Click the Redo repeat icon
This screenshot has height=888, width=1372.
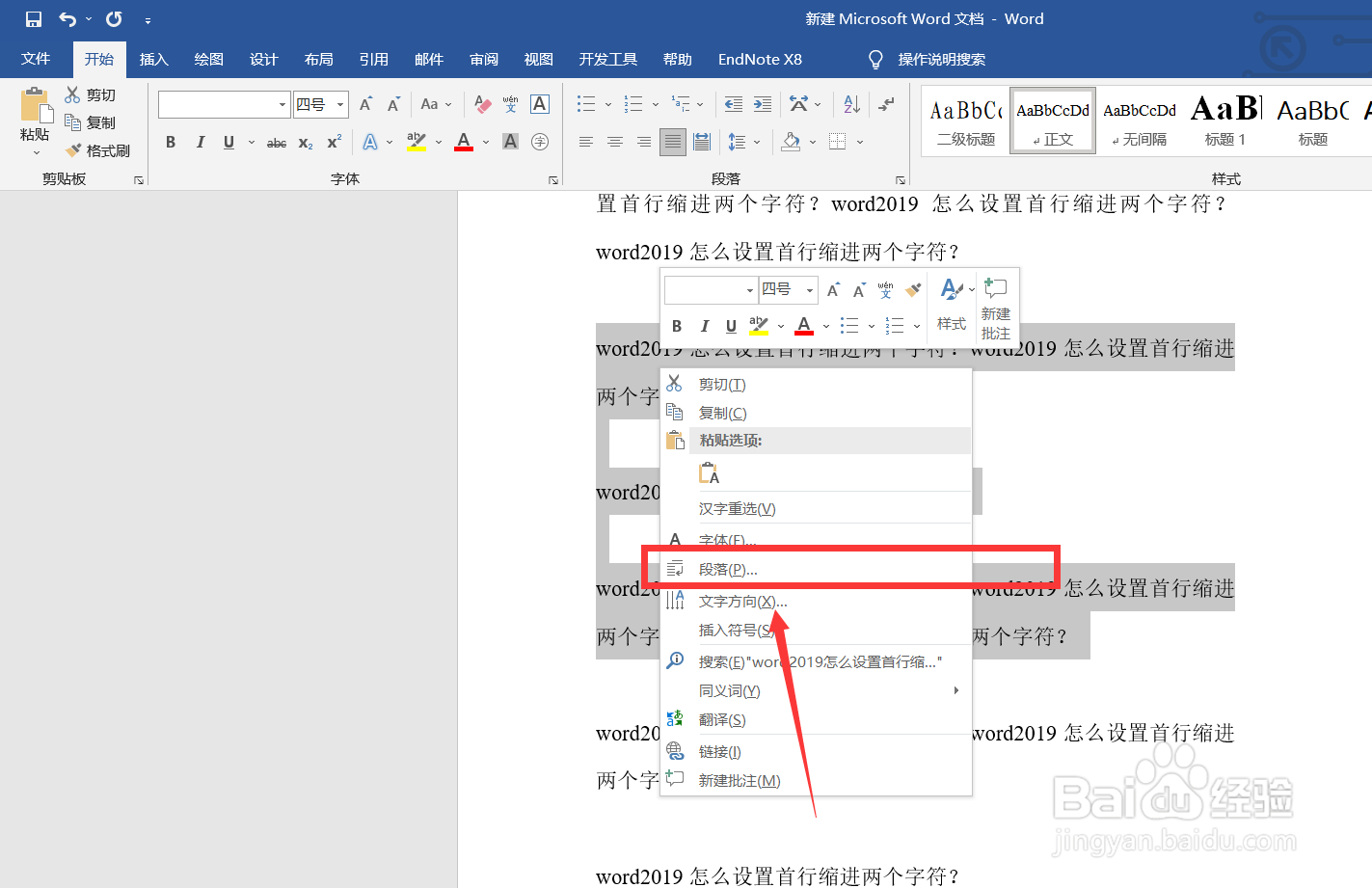(114, 19)
